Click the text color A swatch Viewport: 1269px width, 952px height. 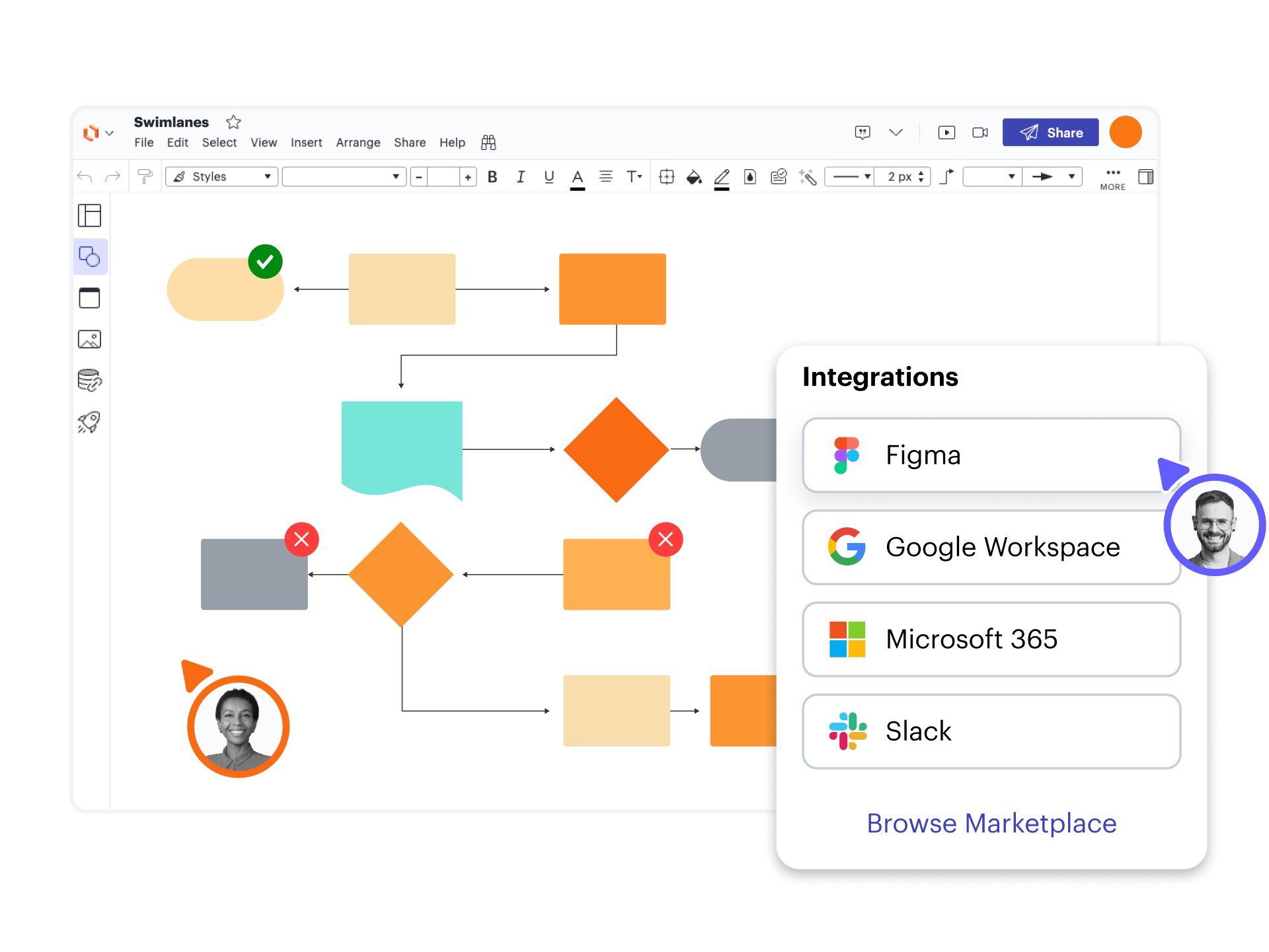click(x=577, y=177)
